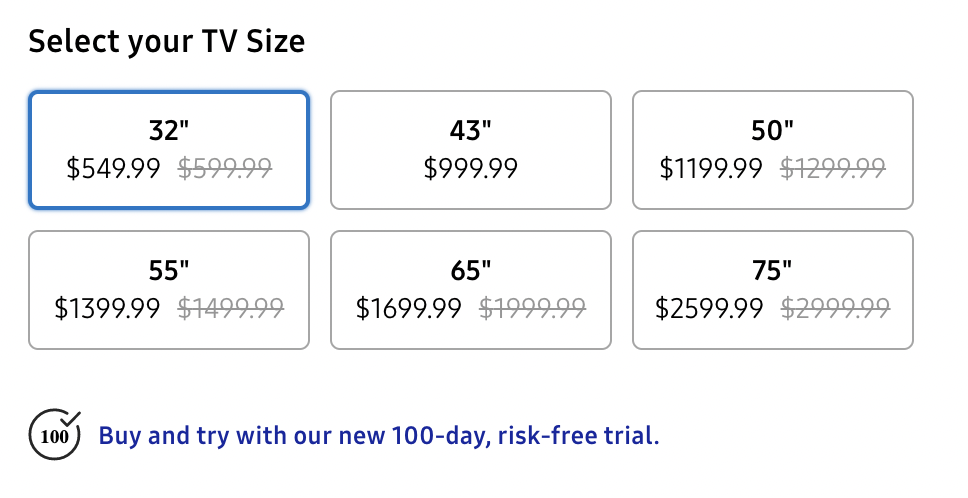Click the $2599.99 sale price

coord(709,309)
